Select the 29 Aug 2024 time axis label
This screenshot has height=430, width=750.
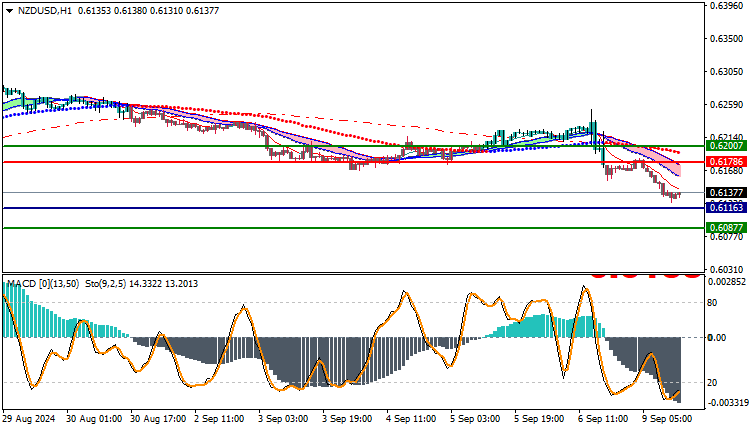pyautogui.click(x=29, y=419)
